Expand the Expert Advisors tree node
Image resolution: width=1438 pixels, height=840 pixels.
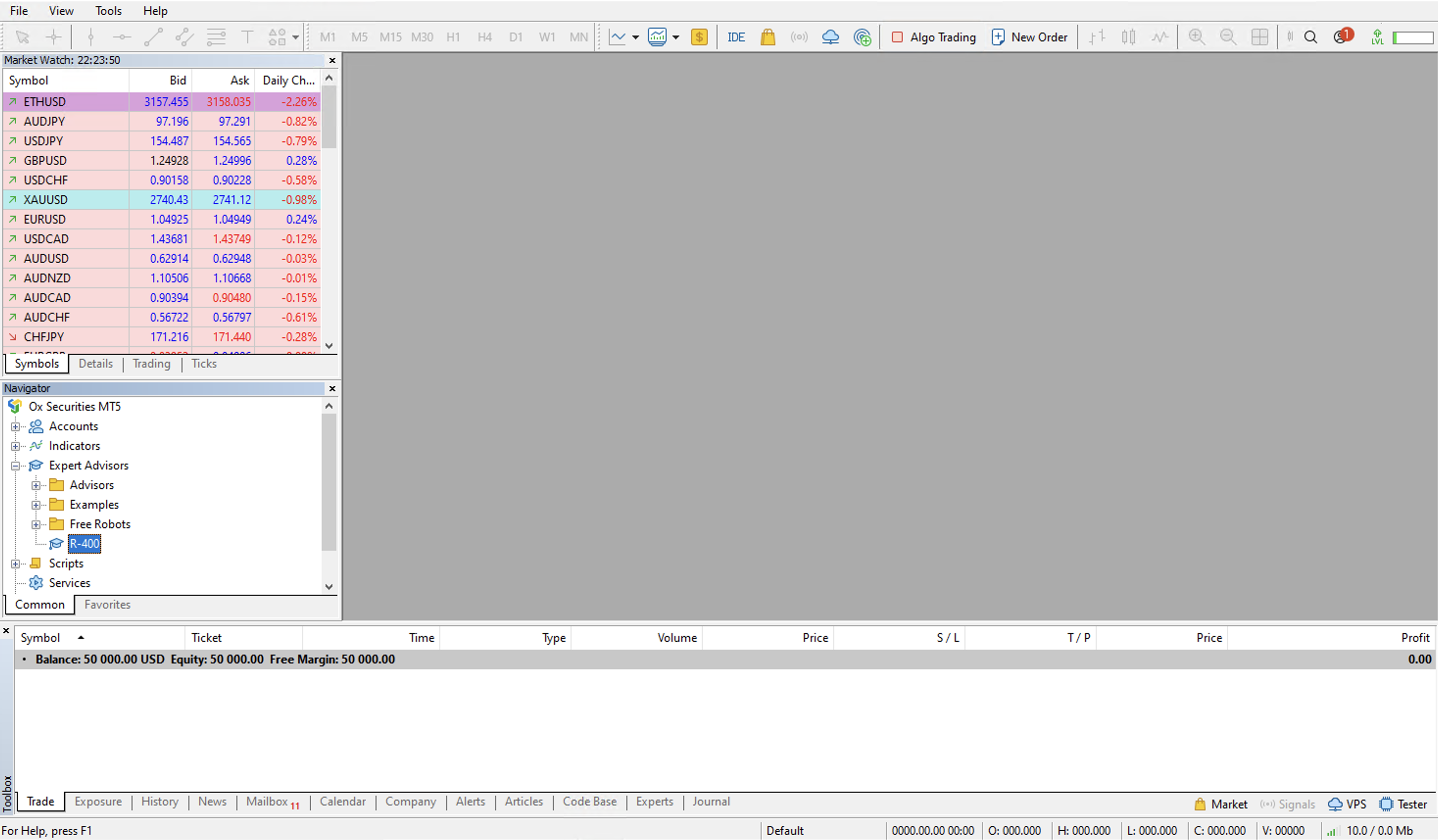click(x=15, y=465)
